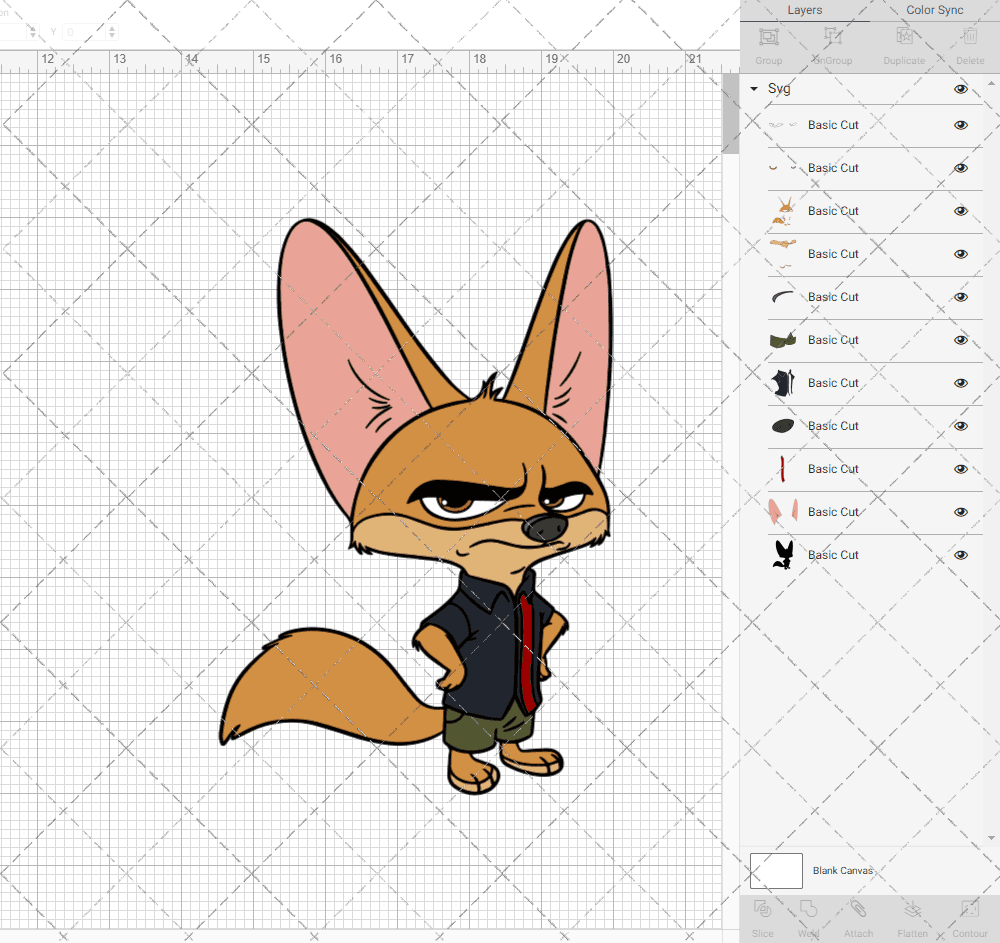Click the Y position stepper arrows
Screen dimensions: 1000x943
coord(112,32)
